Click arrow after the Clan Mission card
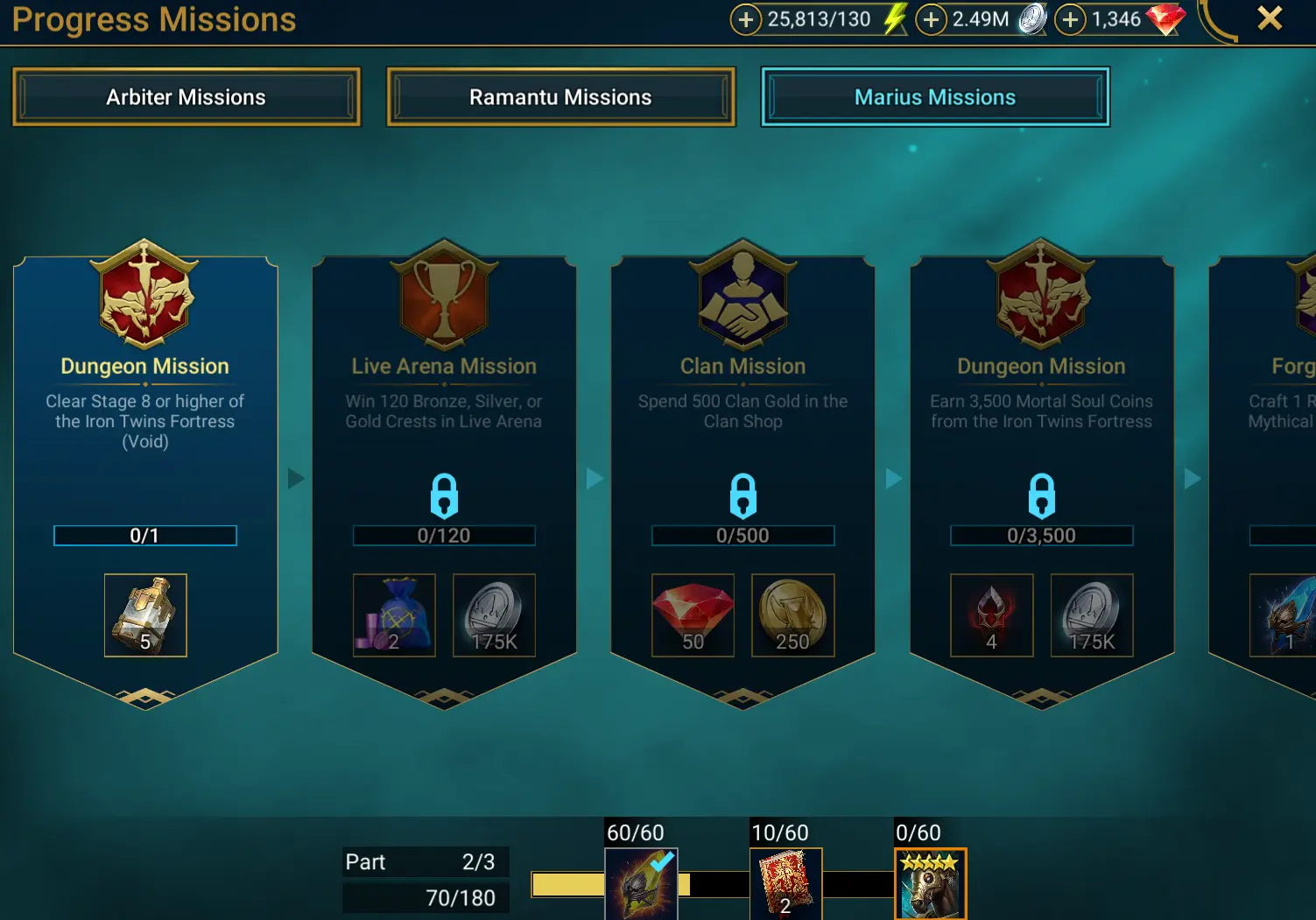Viewport: 1316px width, 920px height. click(893, 478)
